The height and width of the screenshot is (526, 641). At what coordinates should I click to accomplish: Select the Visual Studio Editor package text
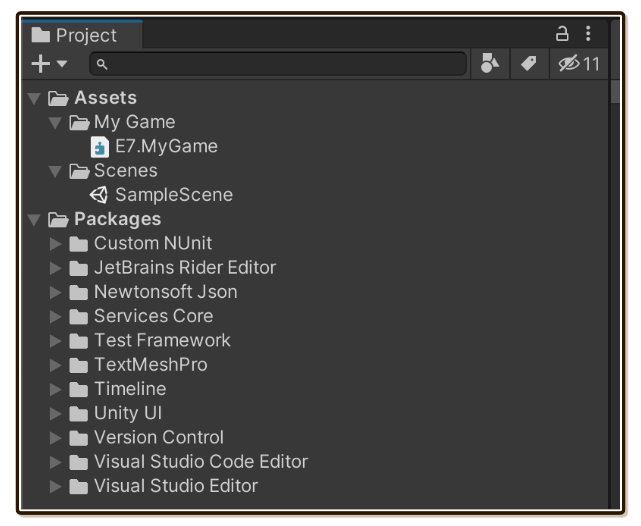pyautogui.click(x=176, y=486)
